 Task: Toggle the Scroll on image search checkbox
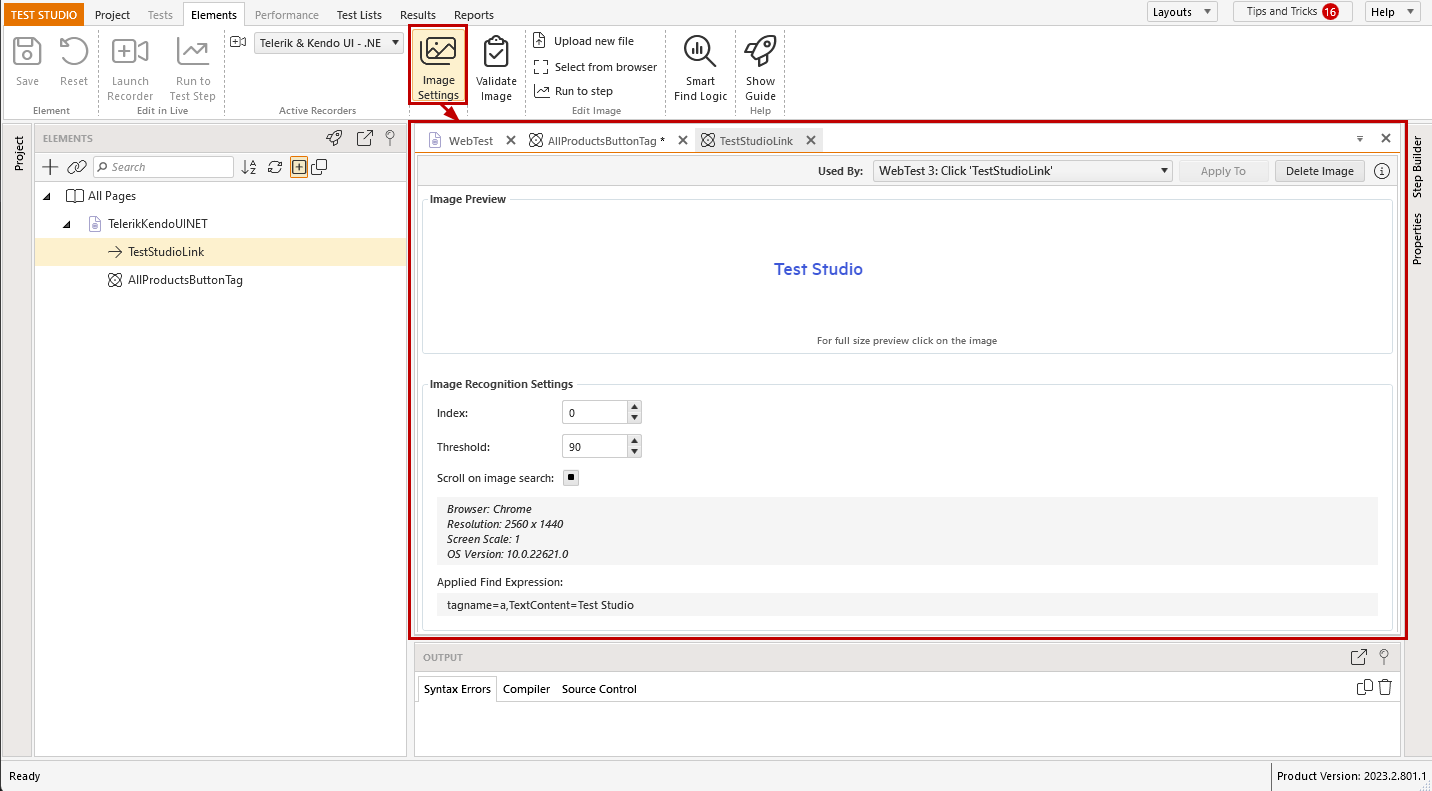tap(571, 478)
